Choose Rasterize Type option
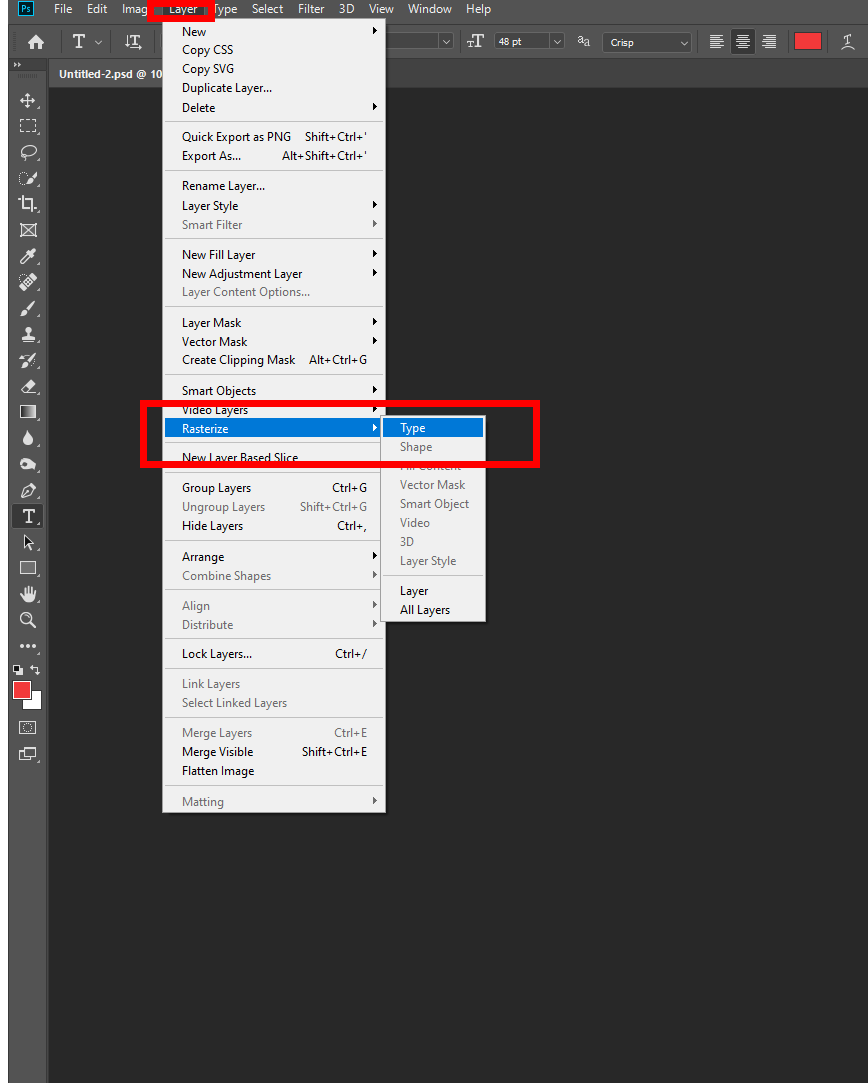Screen dimensions: 868x1083 (433, 428)
